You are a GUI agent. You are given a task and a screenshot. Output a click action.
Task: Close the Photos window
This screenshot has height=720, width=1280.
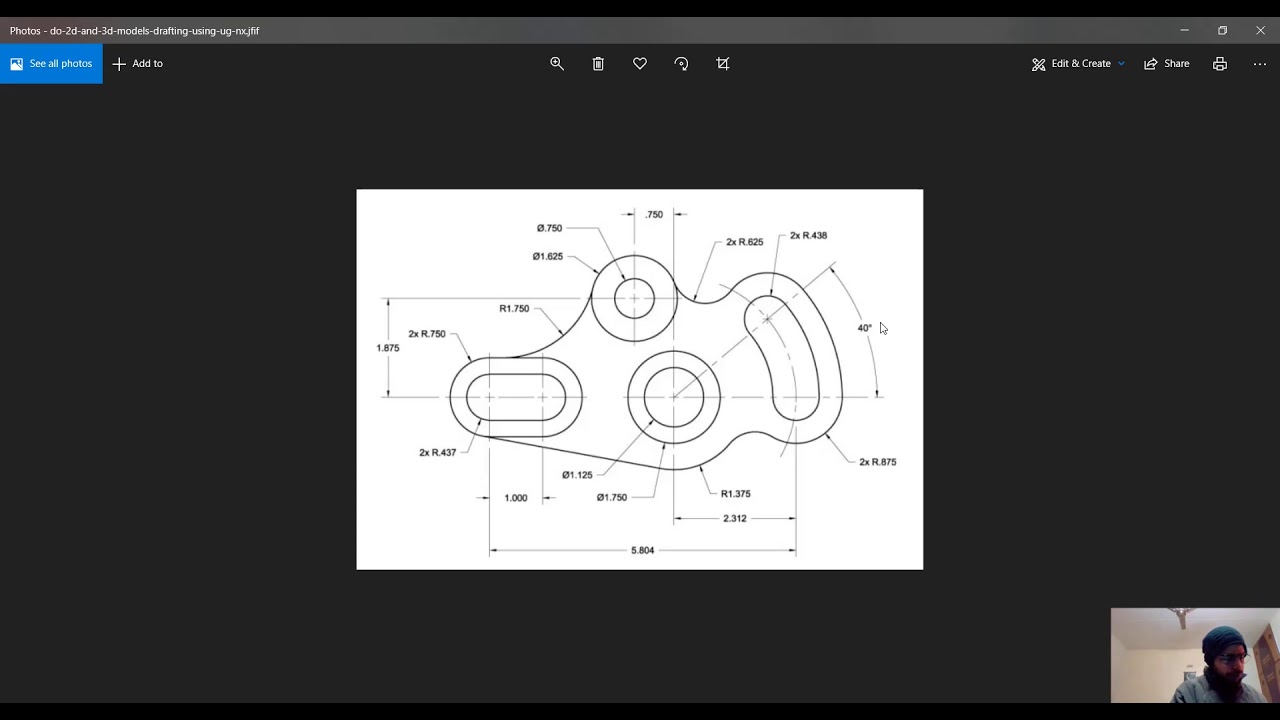point(1260,30)
